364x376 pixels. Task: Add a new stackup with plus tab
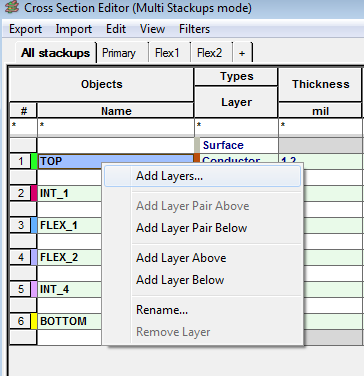[x=242, y=53]
